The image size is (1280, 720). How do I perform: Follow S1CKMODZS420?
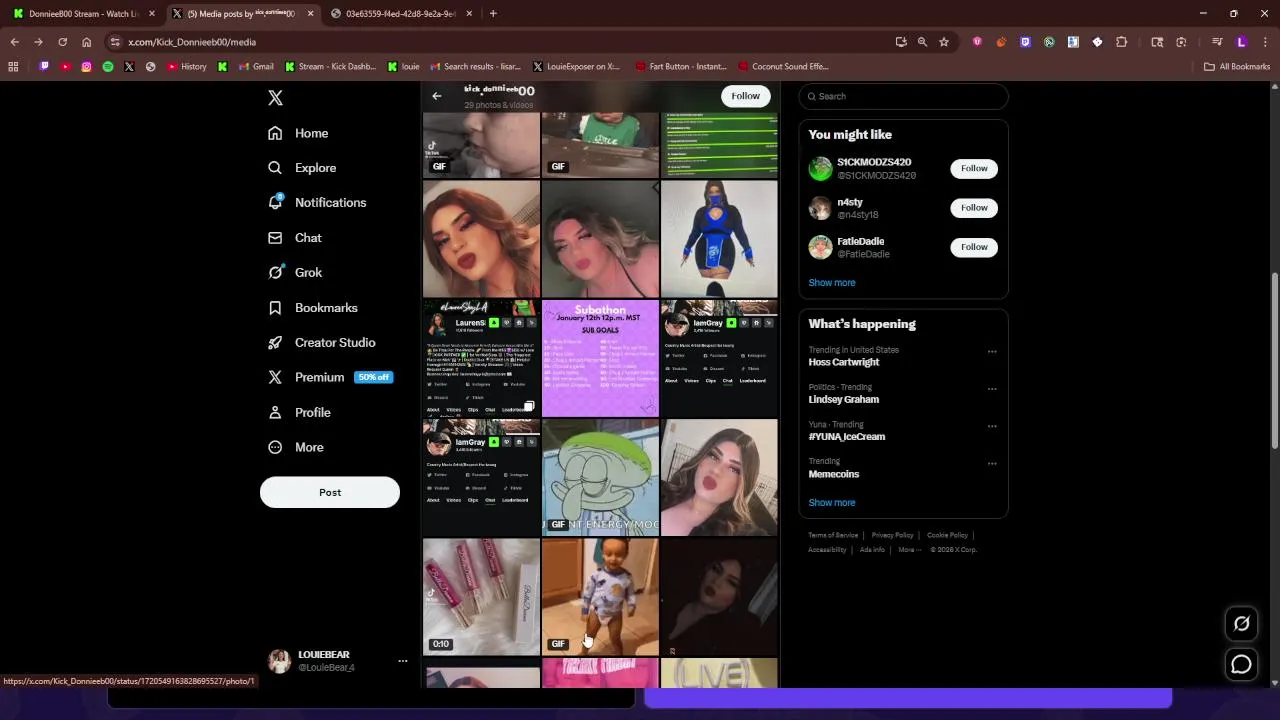974,169
